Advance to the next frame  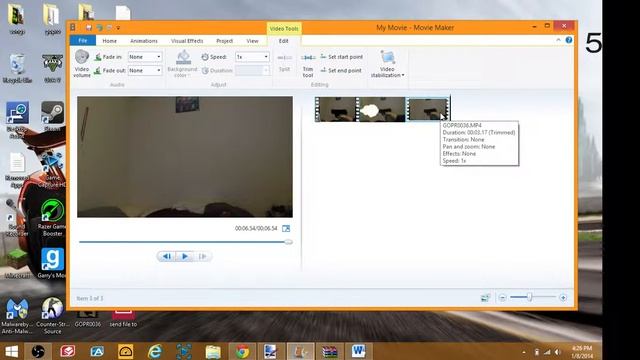[x=202, y=256]
